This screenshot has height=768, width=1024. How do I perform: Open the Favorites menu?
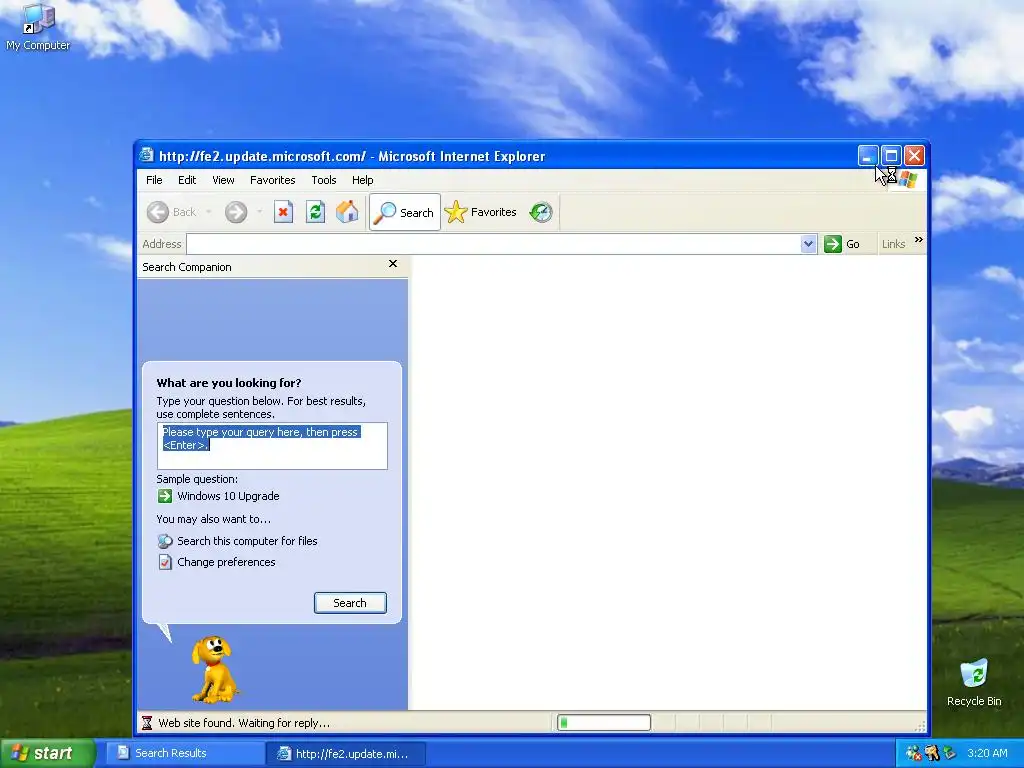click(272, 180)
